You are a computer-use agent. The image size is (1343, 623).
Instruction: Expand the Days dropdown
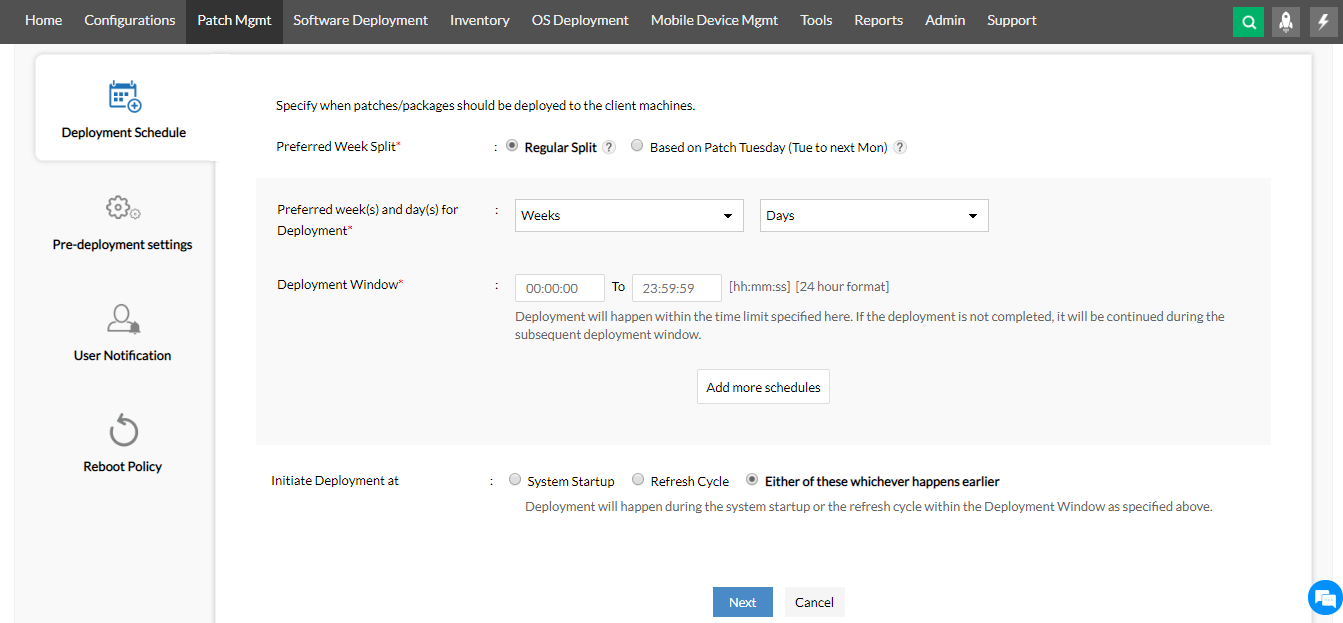873,215
